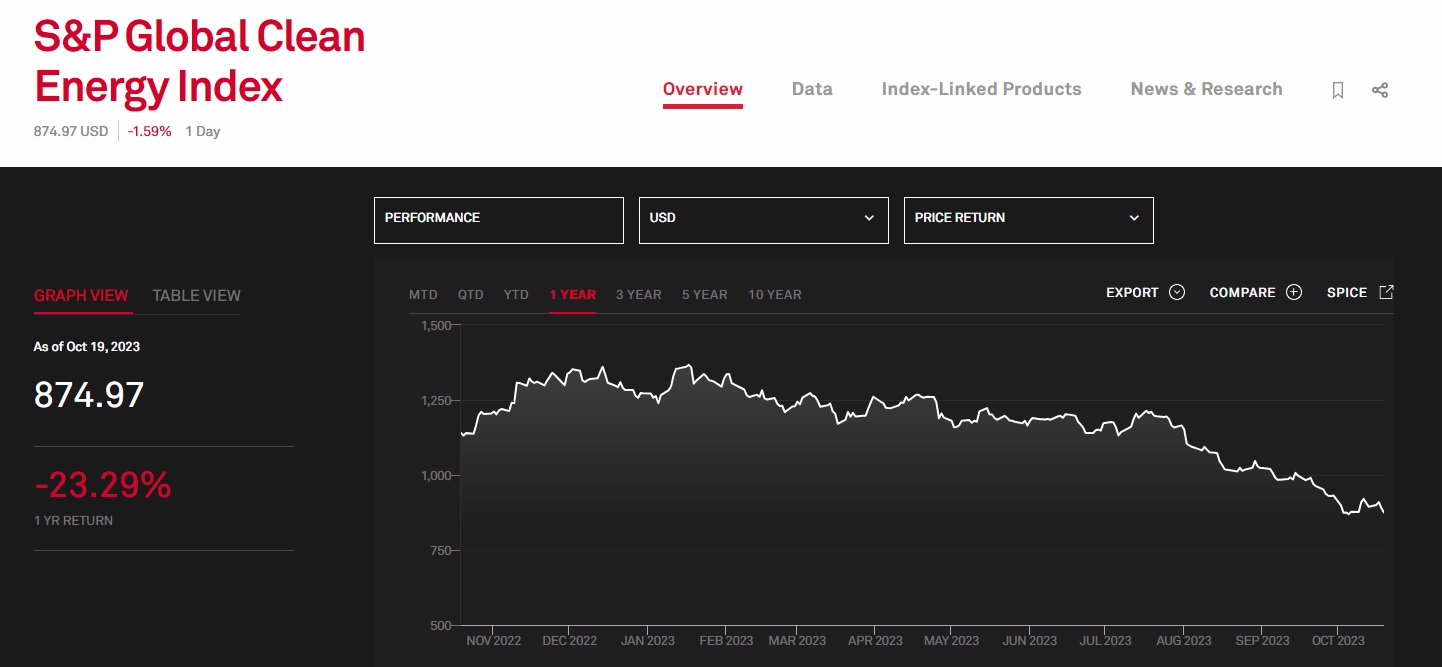Choose the QTD time range
Image resolution: width=1442 pixels, height=667 pixels.
[x=470, y=294]
